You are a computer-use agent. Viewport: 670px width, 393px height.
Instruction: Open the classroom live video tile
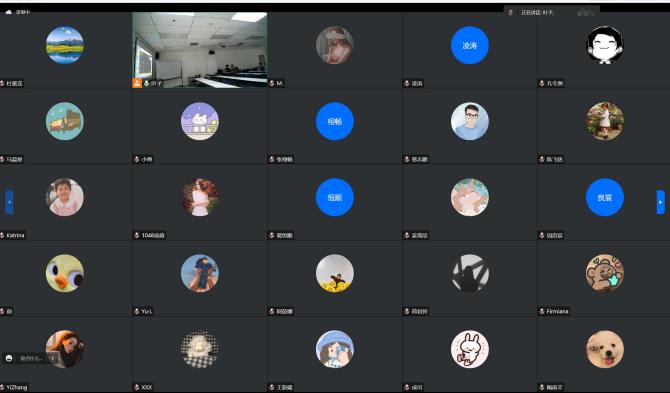coord(200,50)
